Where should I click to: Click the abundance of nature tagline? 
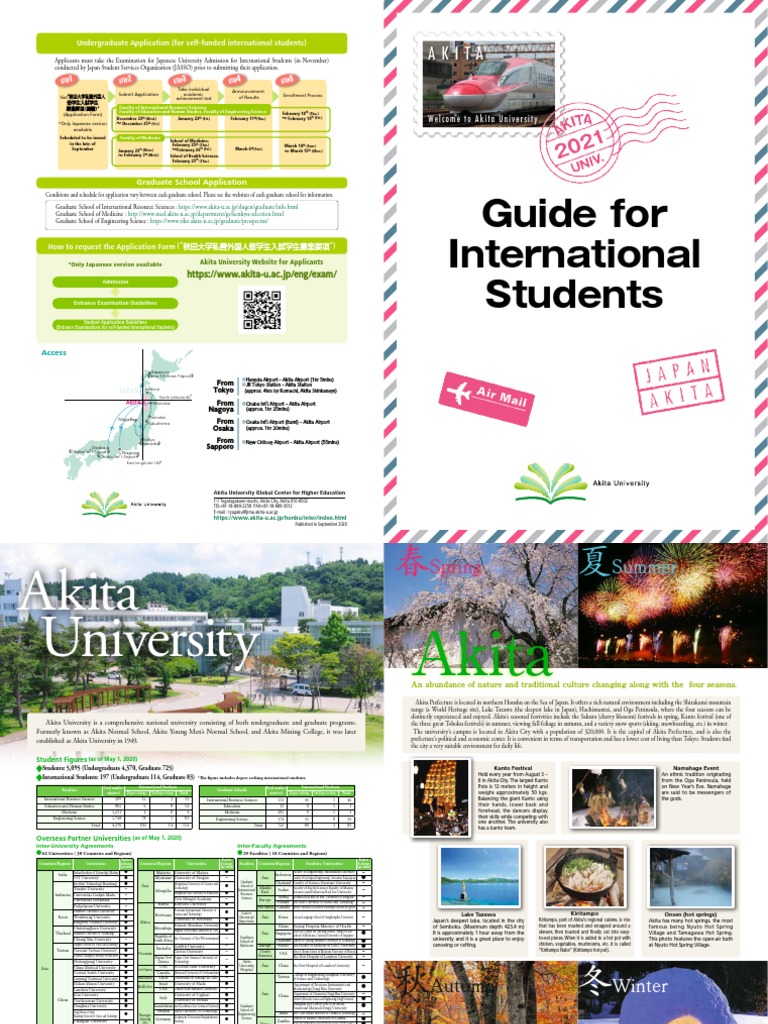point(573,684)
